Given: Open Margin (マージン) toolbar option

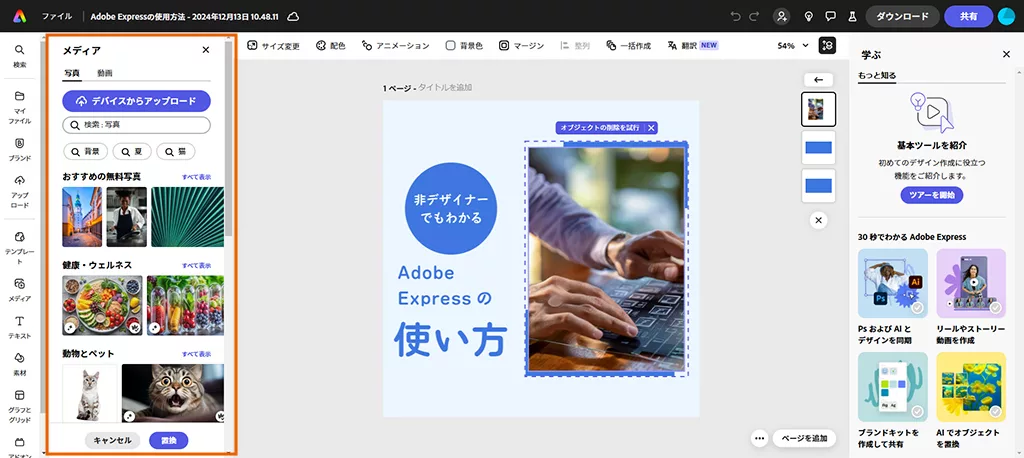Looking at the screenshot, I should point(521,46).
